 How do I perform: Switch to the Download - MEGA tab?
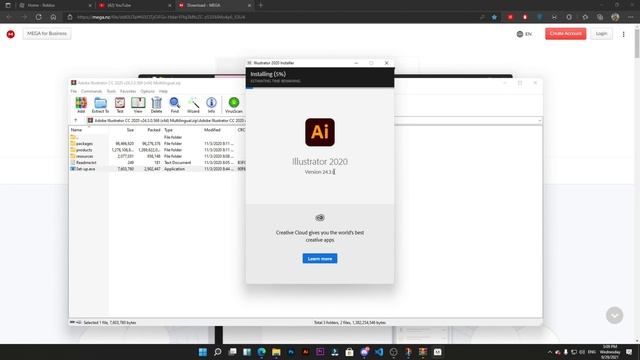(214, 5)
